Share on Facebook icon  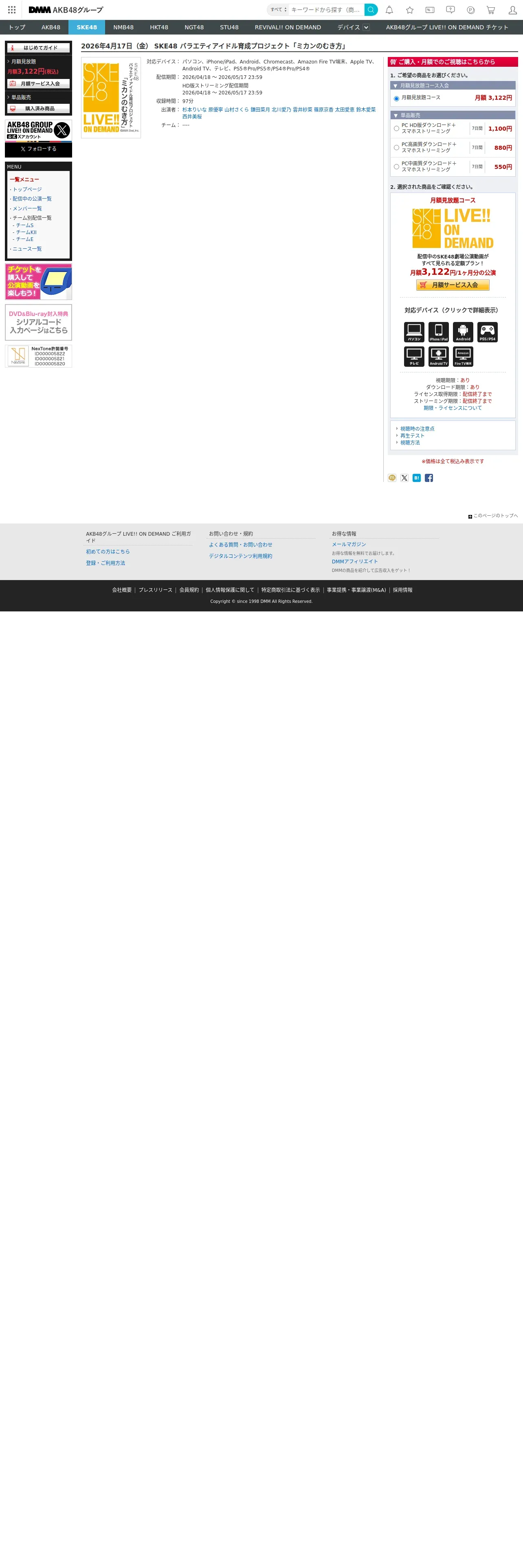point(429,478)
